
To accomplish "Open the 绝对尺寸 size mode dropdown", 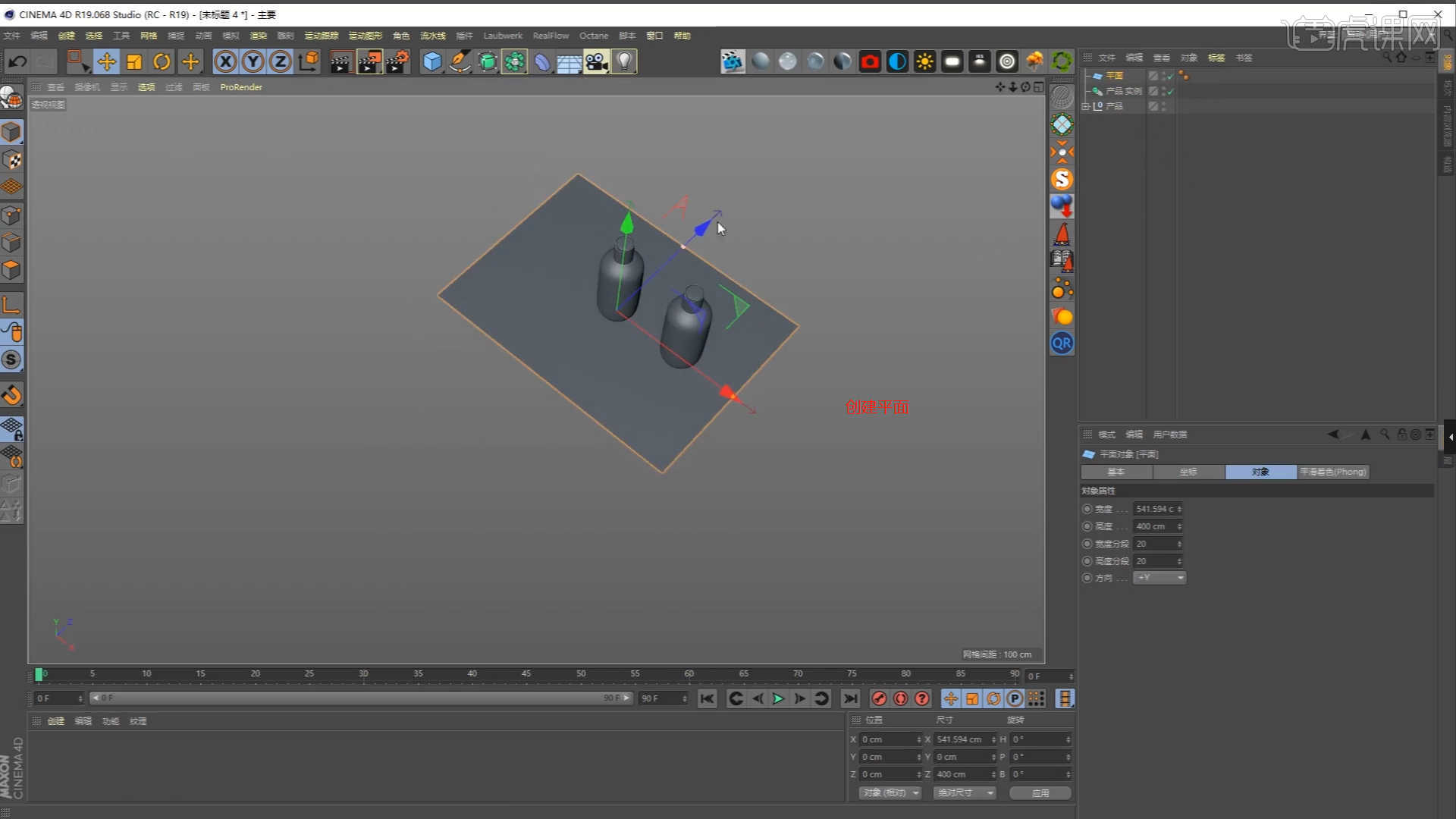I will click(965, 792).
